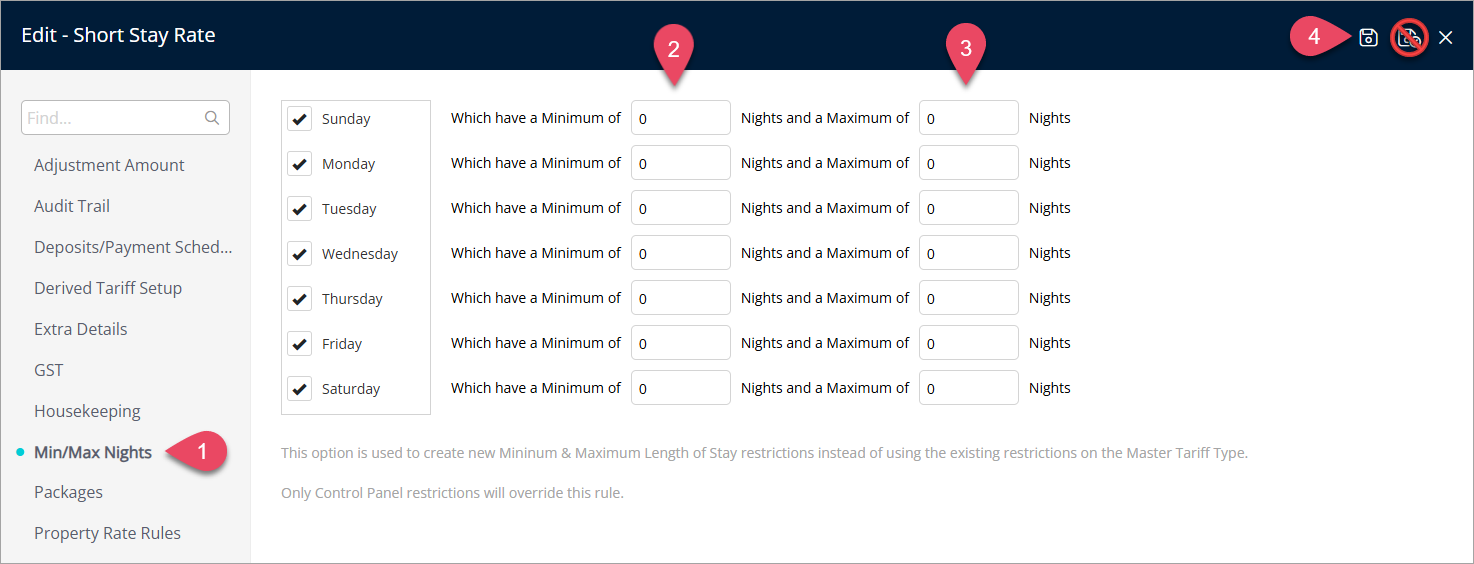Open Derived Tariff Setup section

click(108, 288)
